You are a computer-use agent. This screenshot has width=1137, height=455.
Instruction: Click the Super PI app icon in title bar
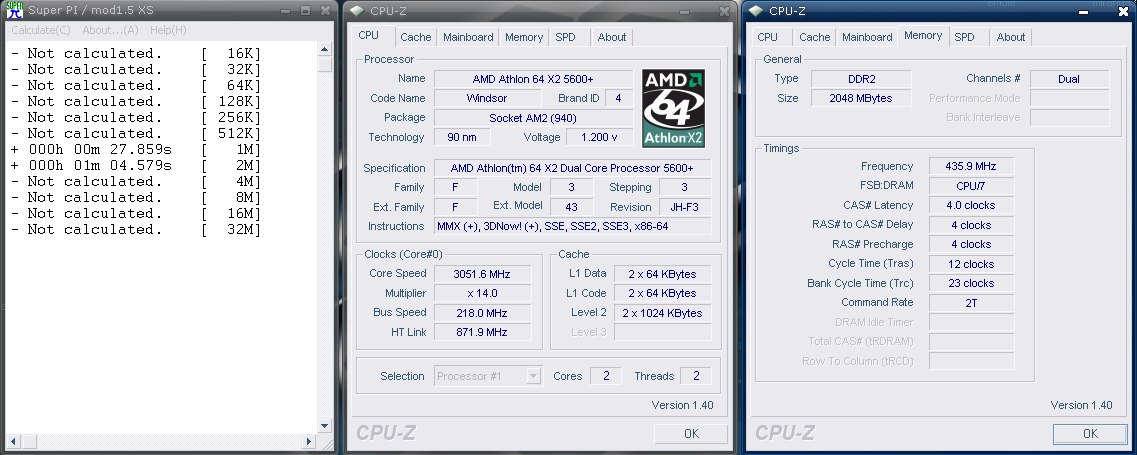pos(15,10)
